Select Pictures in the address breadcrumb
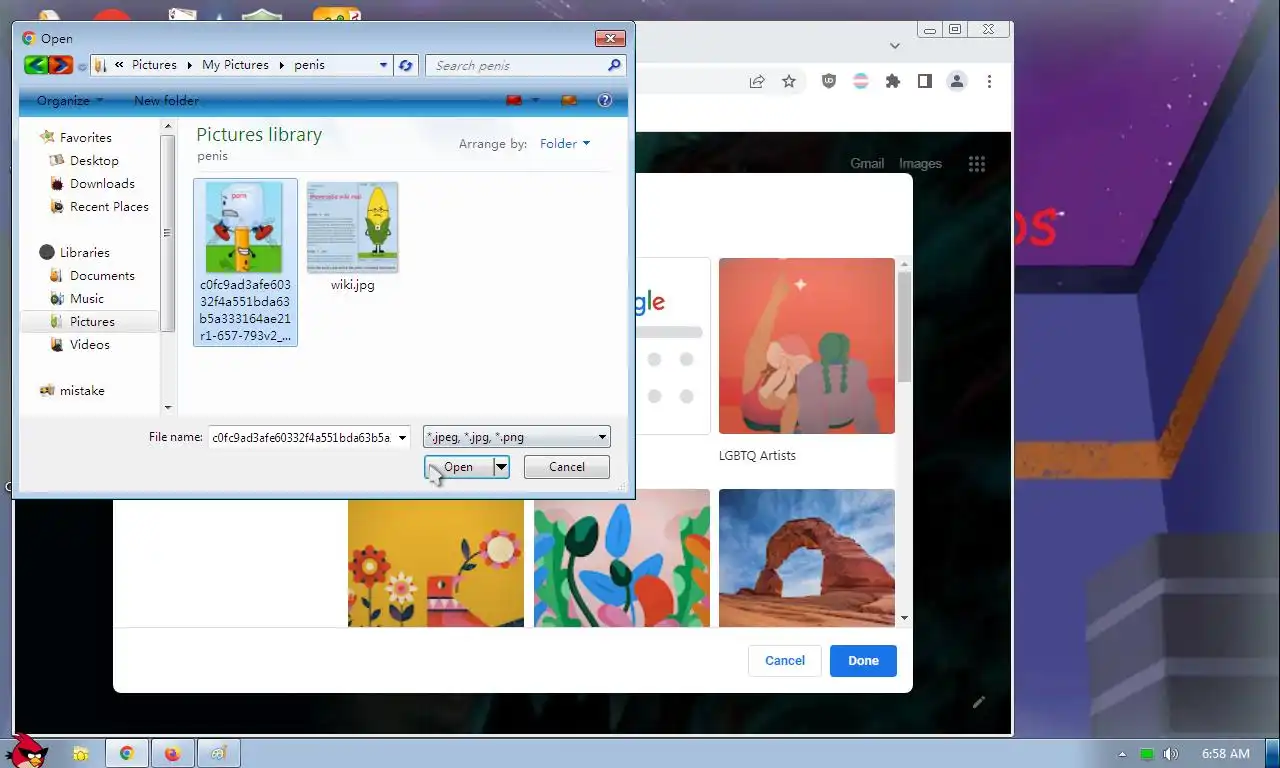 pos(154,65)
